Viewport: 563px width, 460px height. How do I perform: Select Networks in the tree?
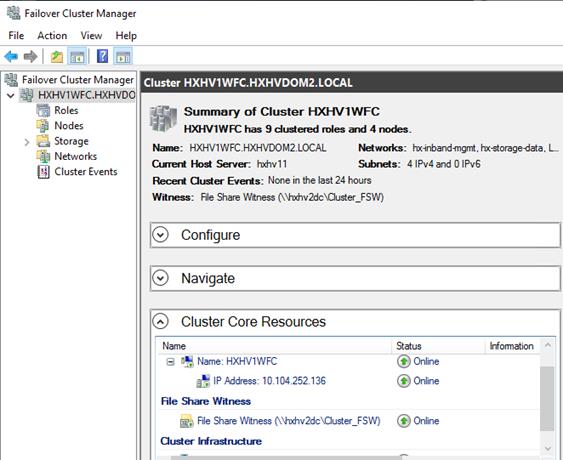click(x=76, y=156)
